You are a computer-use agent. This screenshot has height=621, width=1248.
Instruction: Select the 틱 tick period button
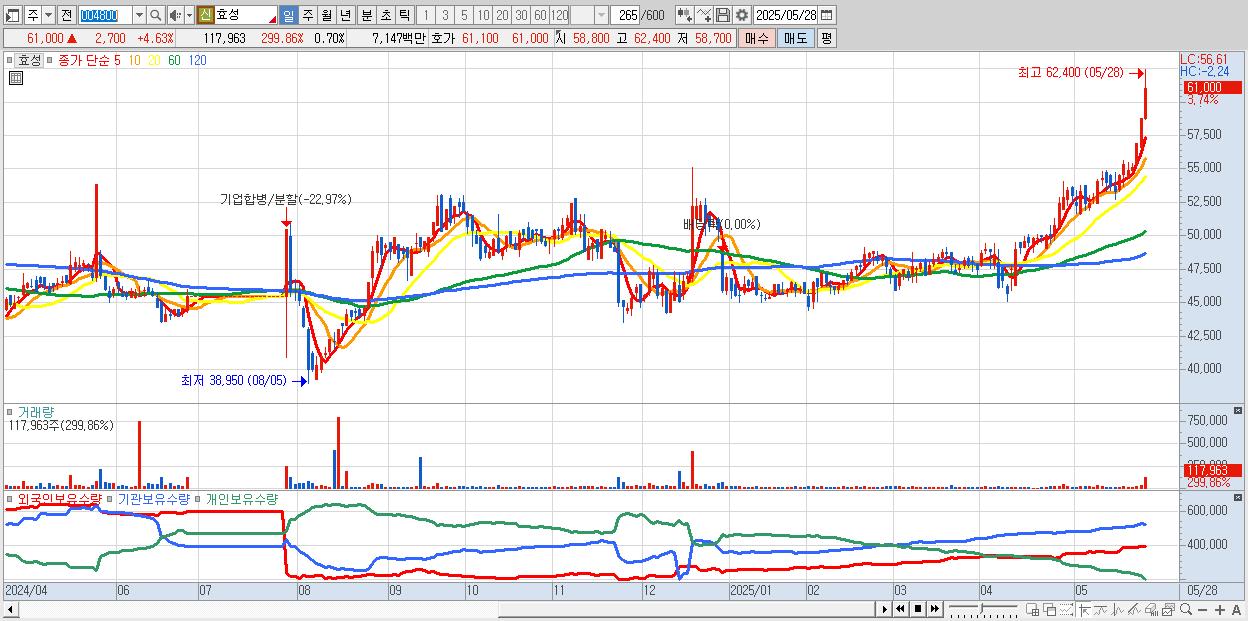pyautogui.click(x=403, y=15)
